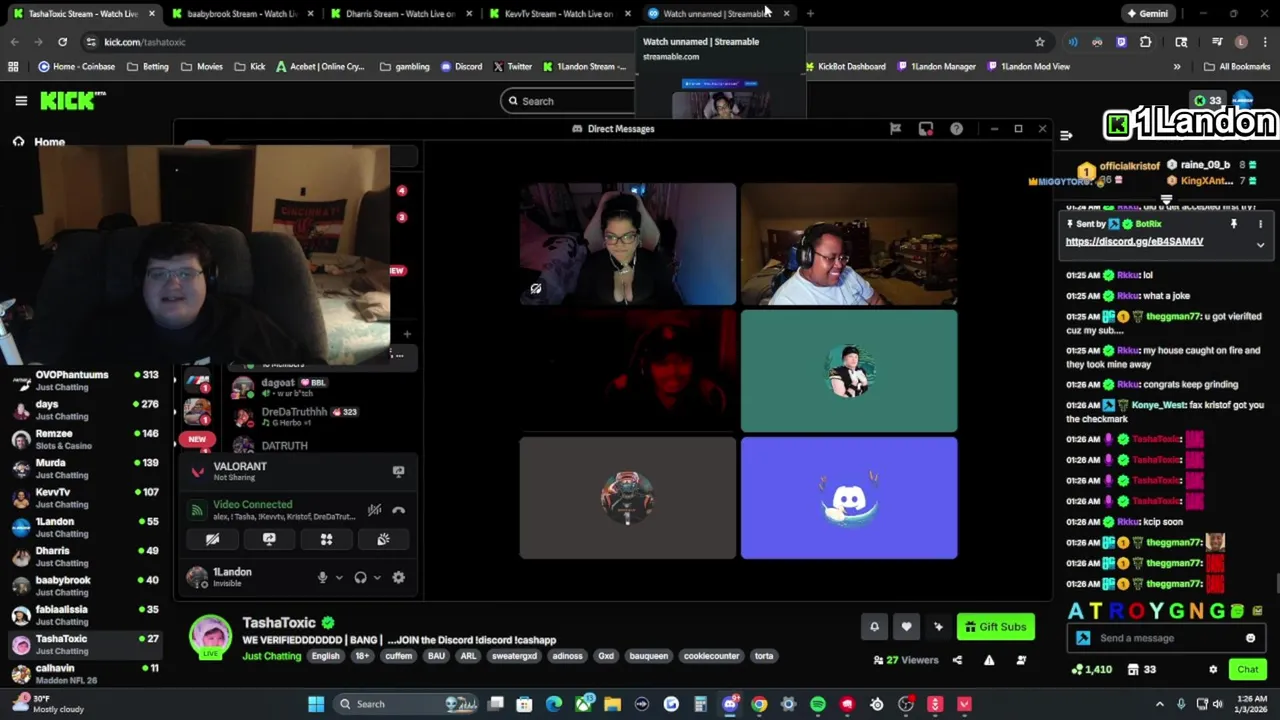Screen dimensions: 1280x720
Task: Report the stream via warning triangle
Action: point(989,660)
